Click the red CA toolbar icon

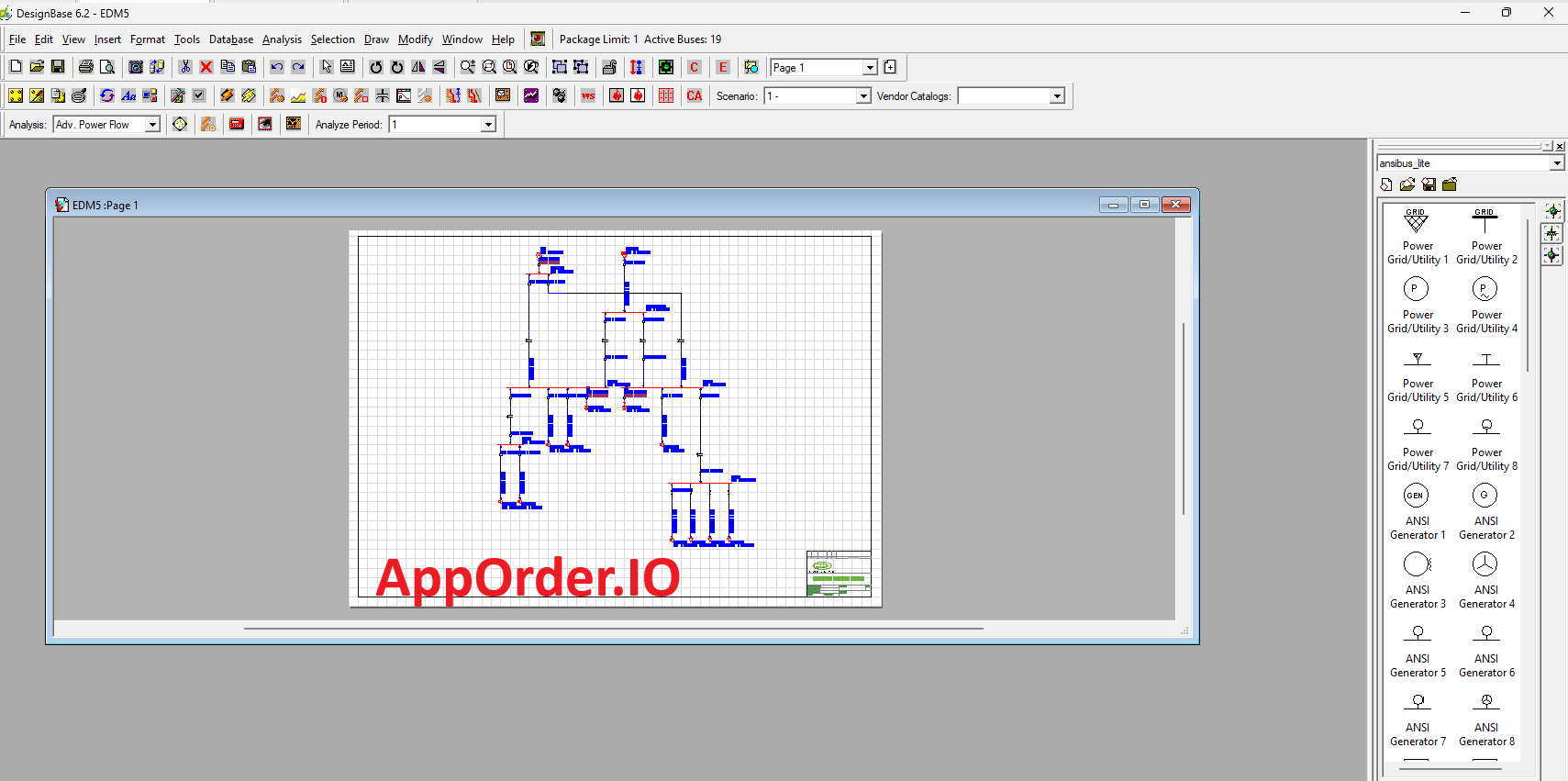coord(695,95)
